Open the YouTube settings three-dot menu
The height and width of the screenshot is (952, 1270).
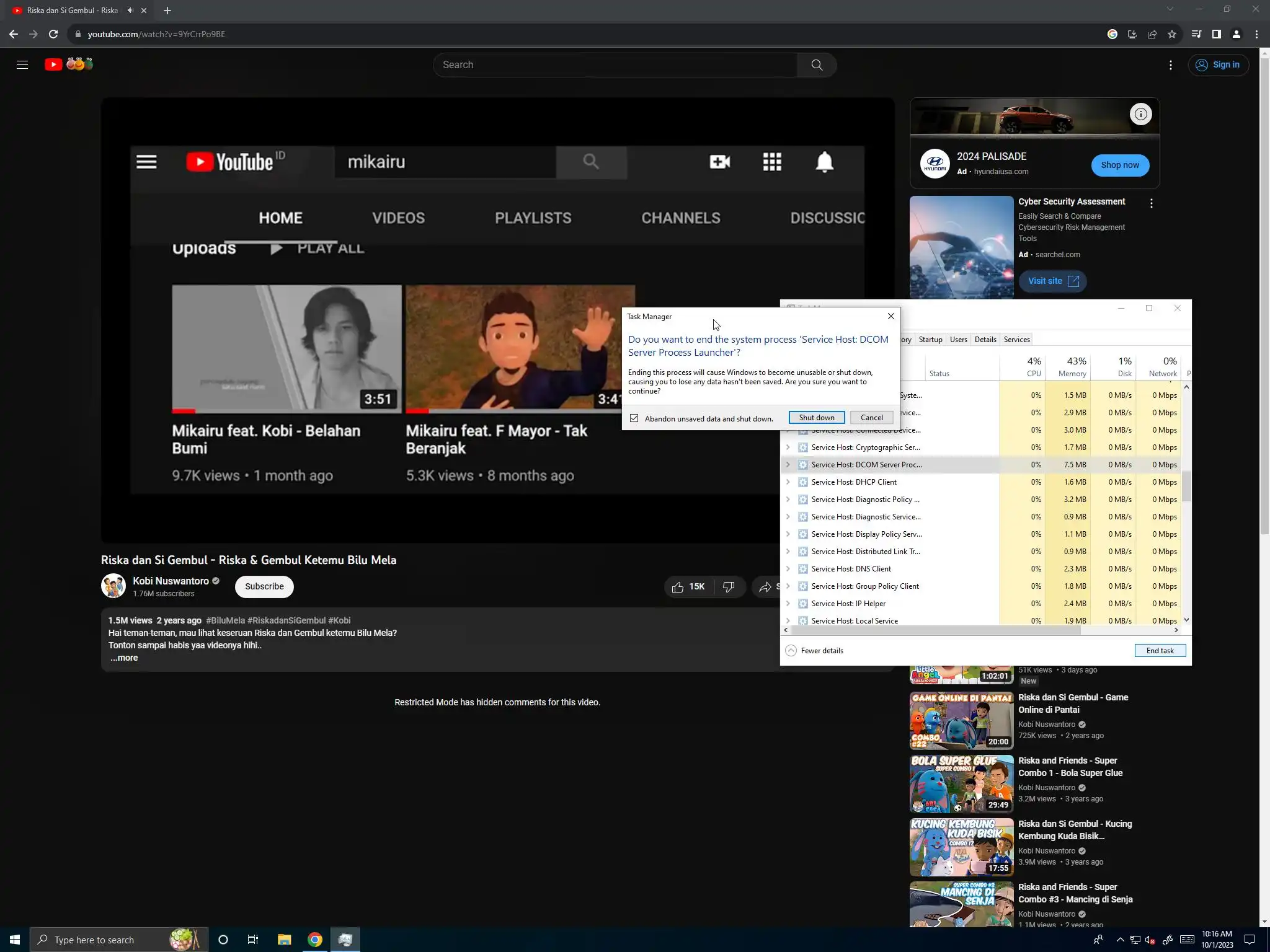(x=1171, y=65)
